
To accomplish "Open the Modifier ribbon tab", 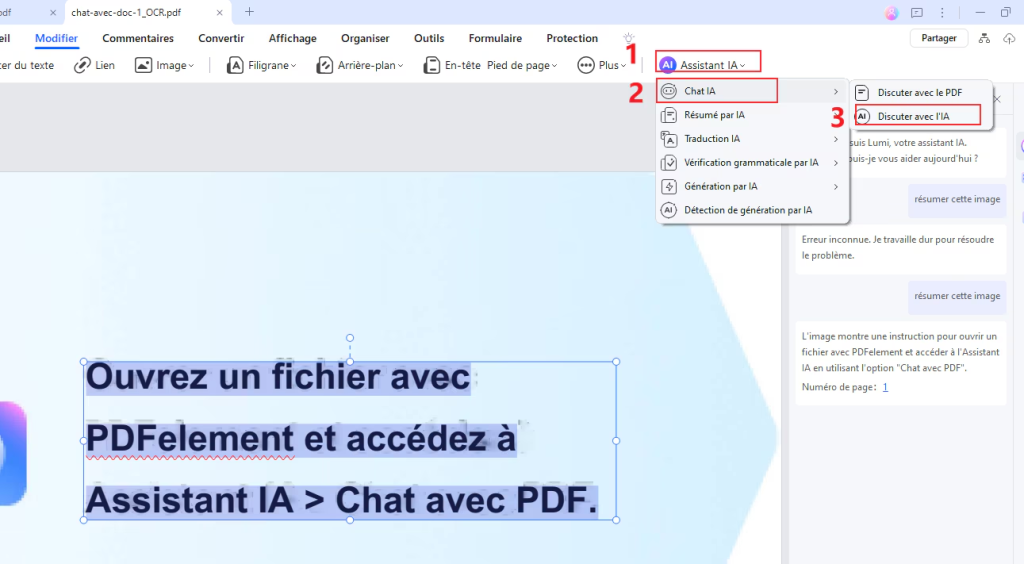I will 56,39.
